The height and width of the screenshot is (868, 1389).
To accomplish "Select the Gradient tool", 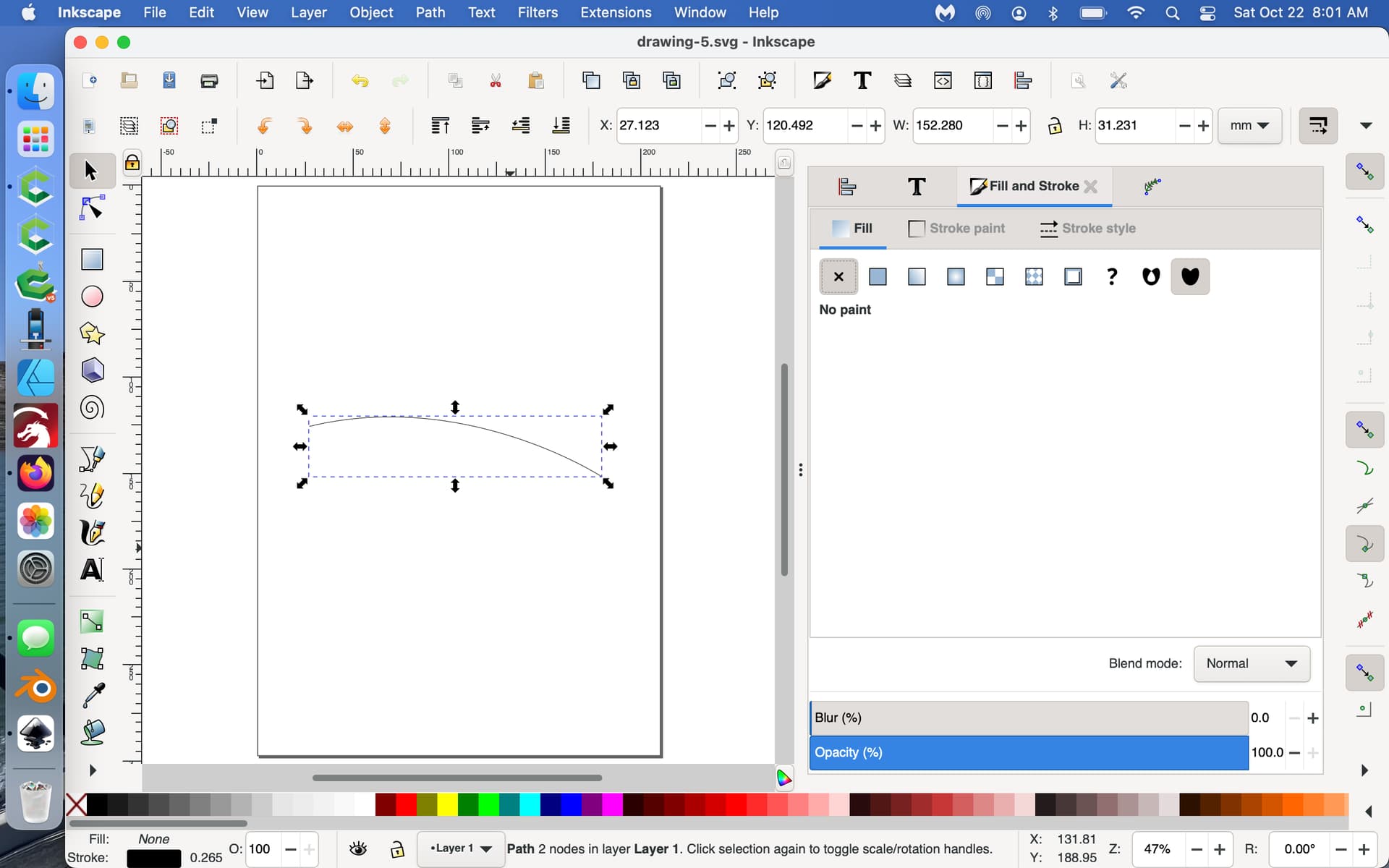I will [92, 621].
